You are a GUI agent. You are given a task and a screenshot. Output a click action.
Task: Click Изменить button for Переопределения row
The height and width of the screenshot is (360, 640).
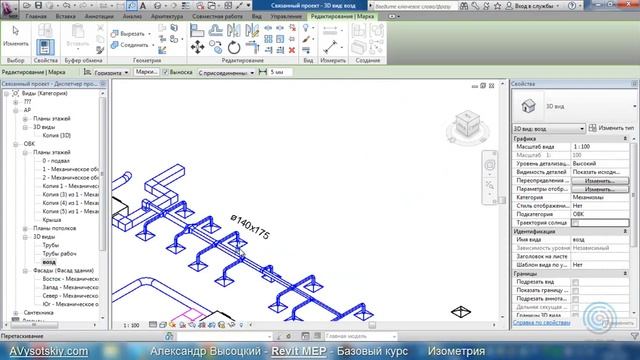[600, 180]
